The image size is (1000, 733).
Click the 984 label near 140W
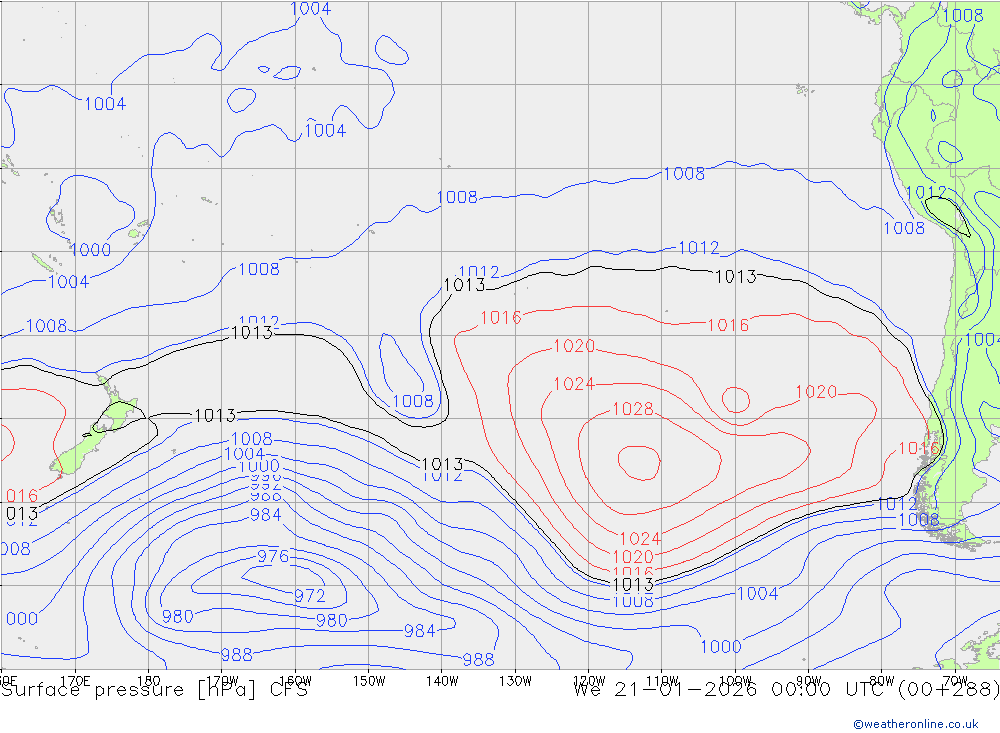coord(420,631)
